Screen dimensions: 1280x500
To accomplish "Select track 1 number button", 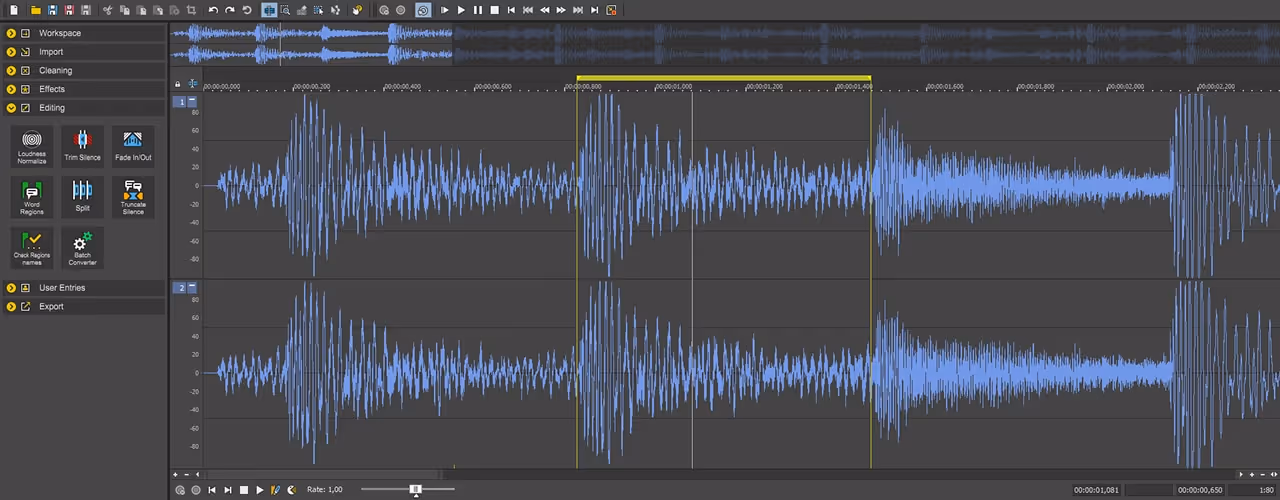I will click(x=181, y=101).
